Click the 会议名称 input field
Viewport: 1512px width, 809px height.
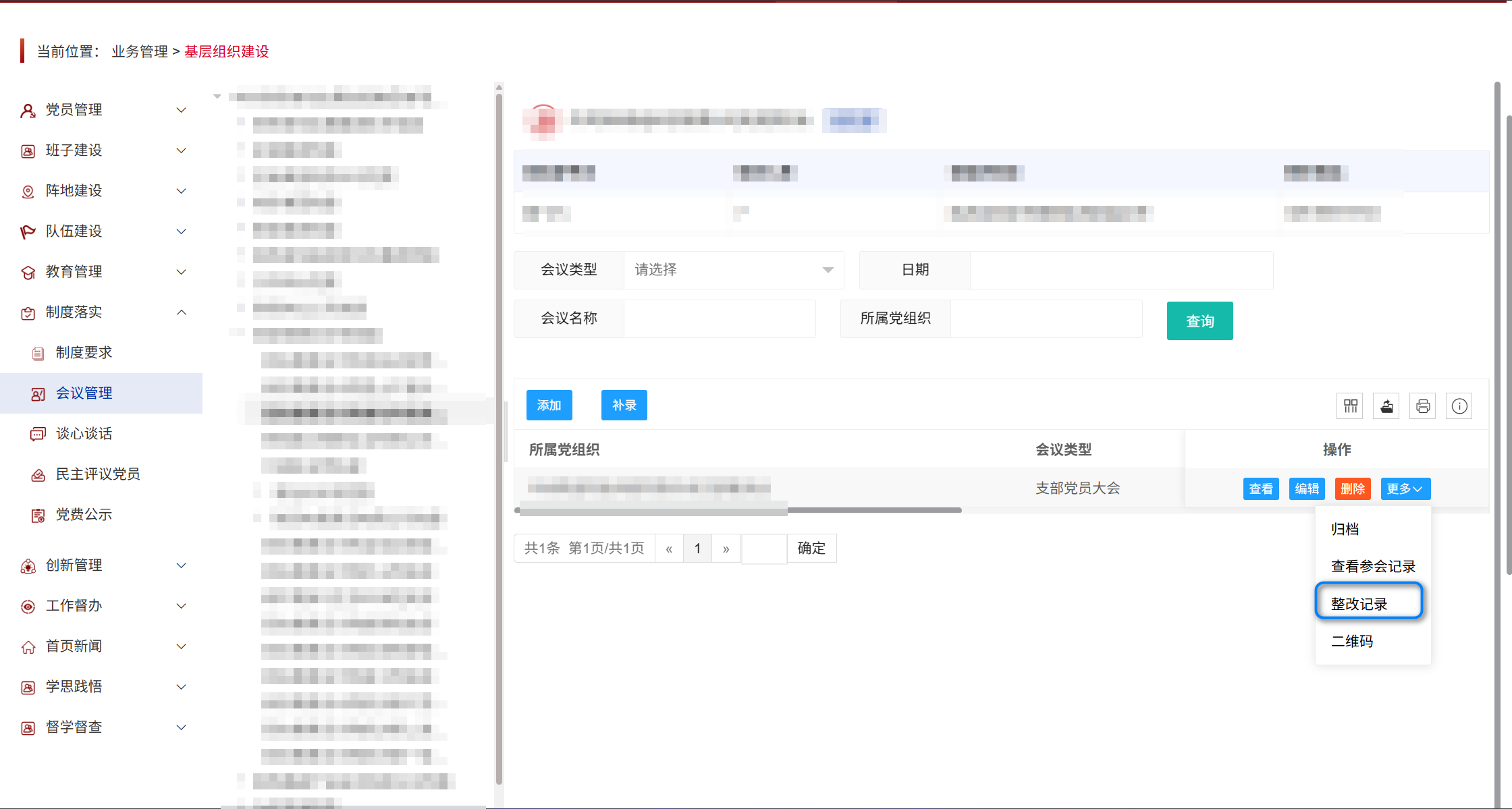pyautogui.click(x=719, y=318)
